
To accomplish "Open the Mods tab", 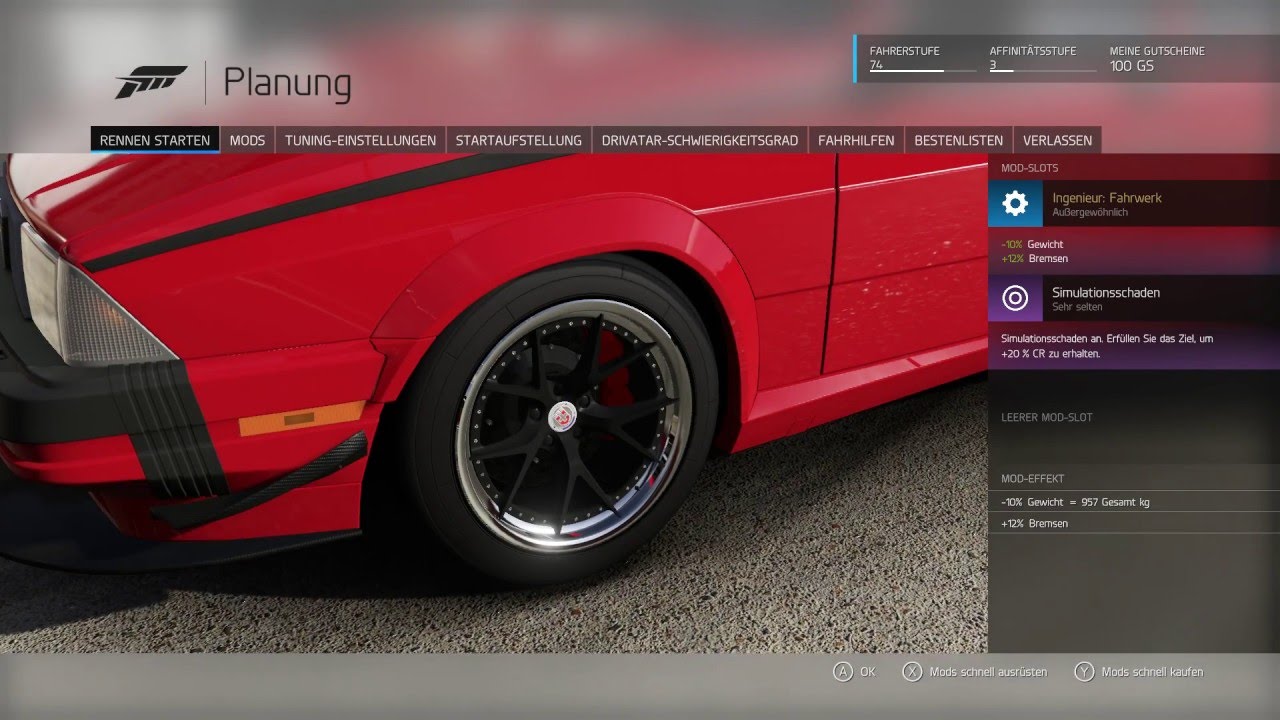I will coord(247,140).
